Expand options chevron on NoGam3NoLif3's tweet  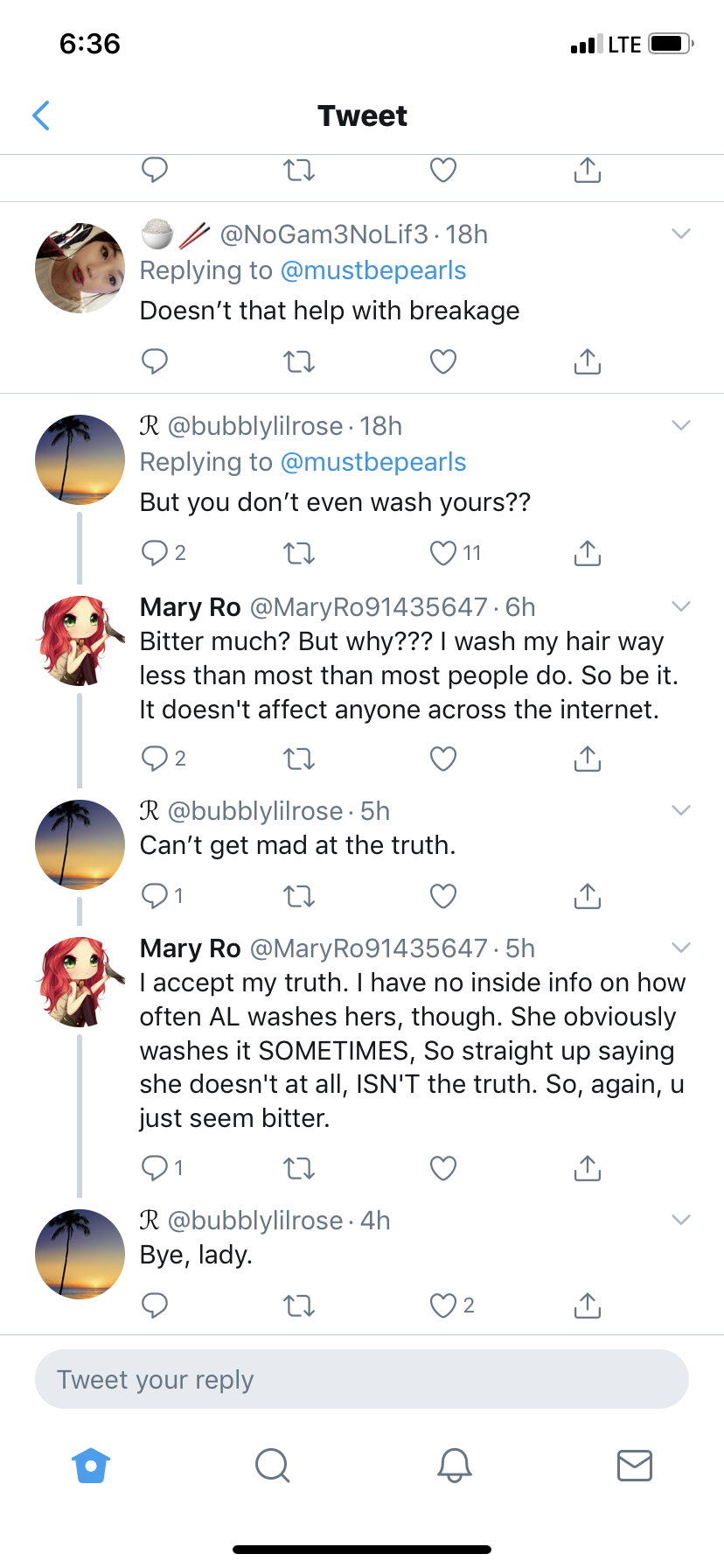[x=681, y=234]
